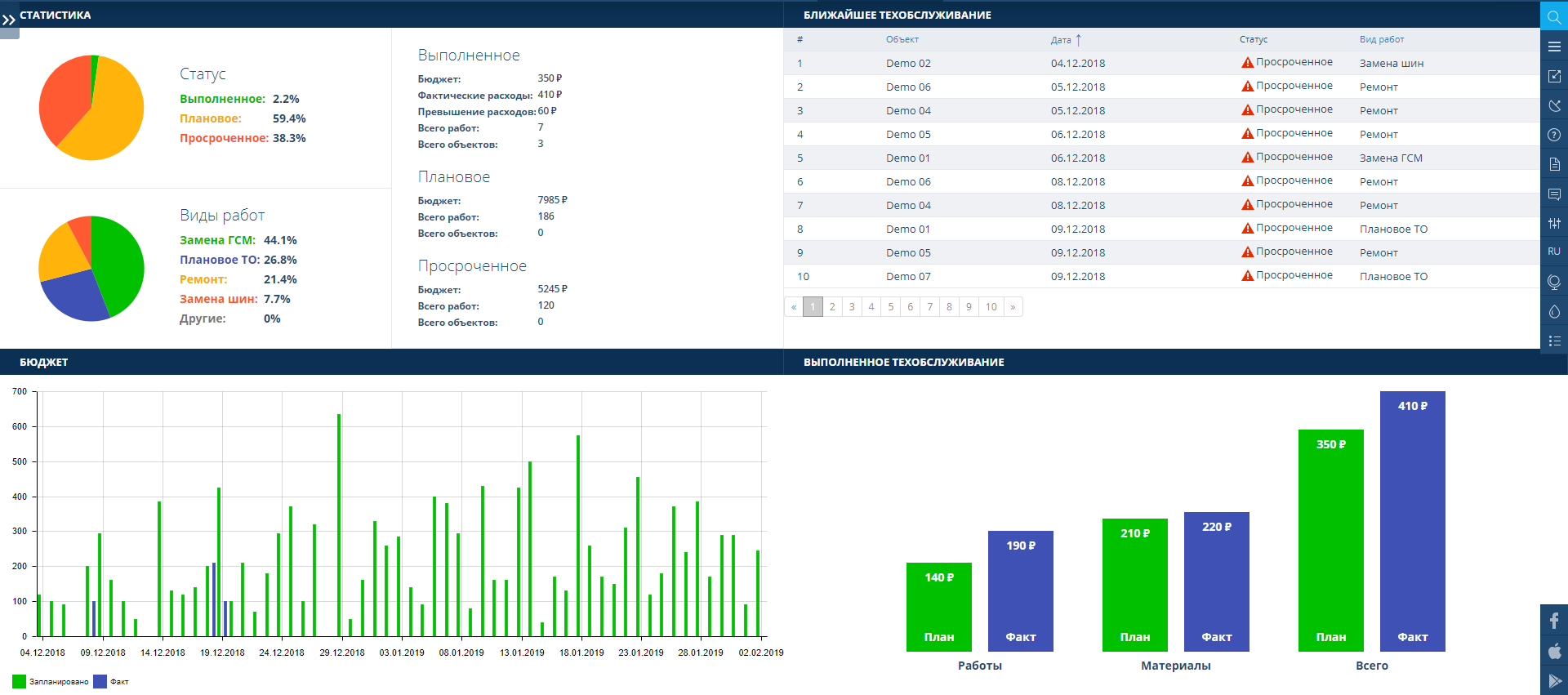1568x695 pixels.
Task: Click warning icon in row 5 Demo 01
Action: point(1247,158)
